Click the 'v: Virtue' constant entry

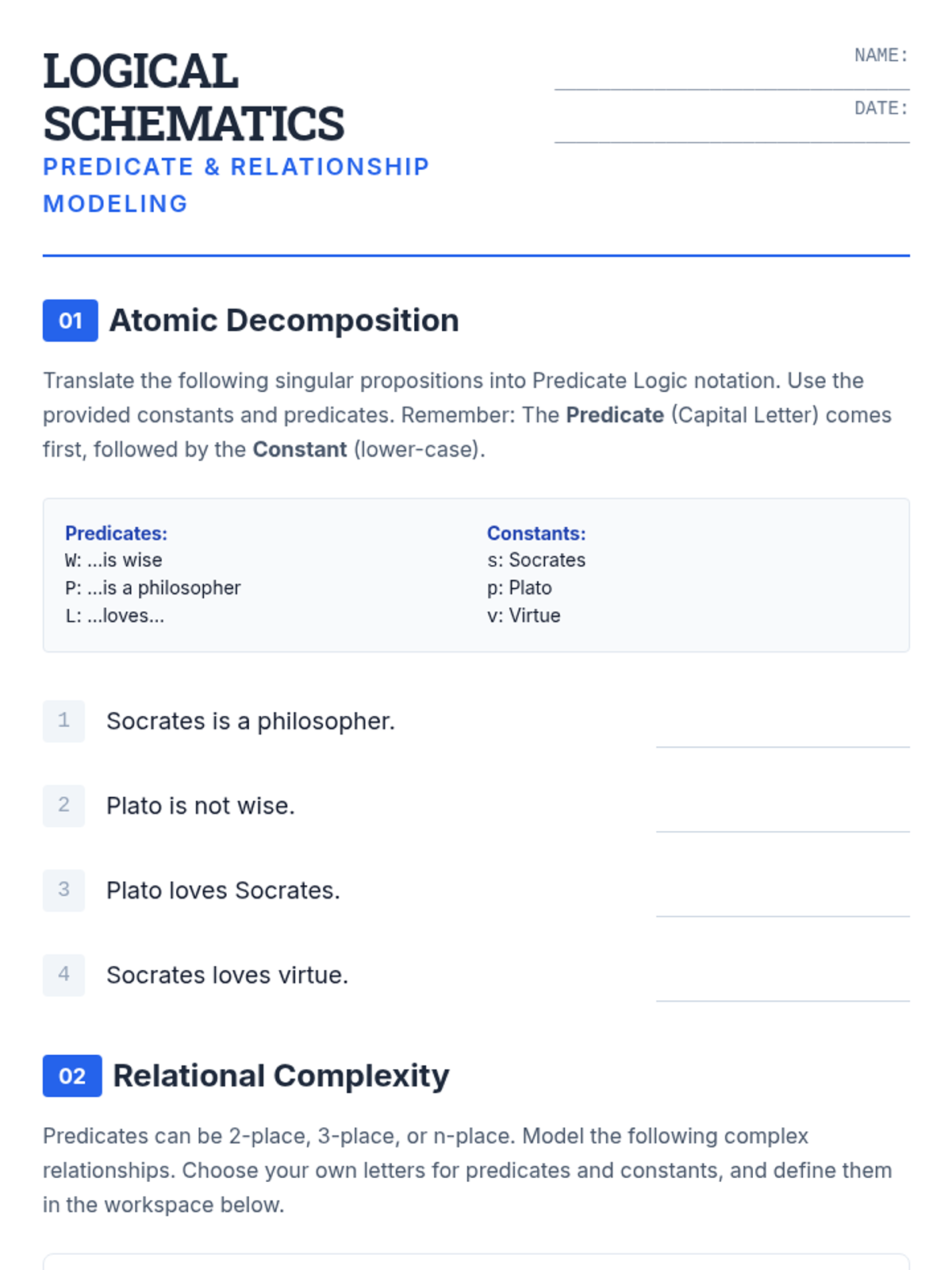click(x=524, y=616)
